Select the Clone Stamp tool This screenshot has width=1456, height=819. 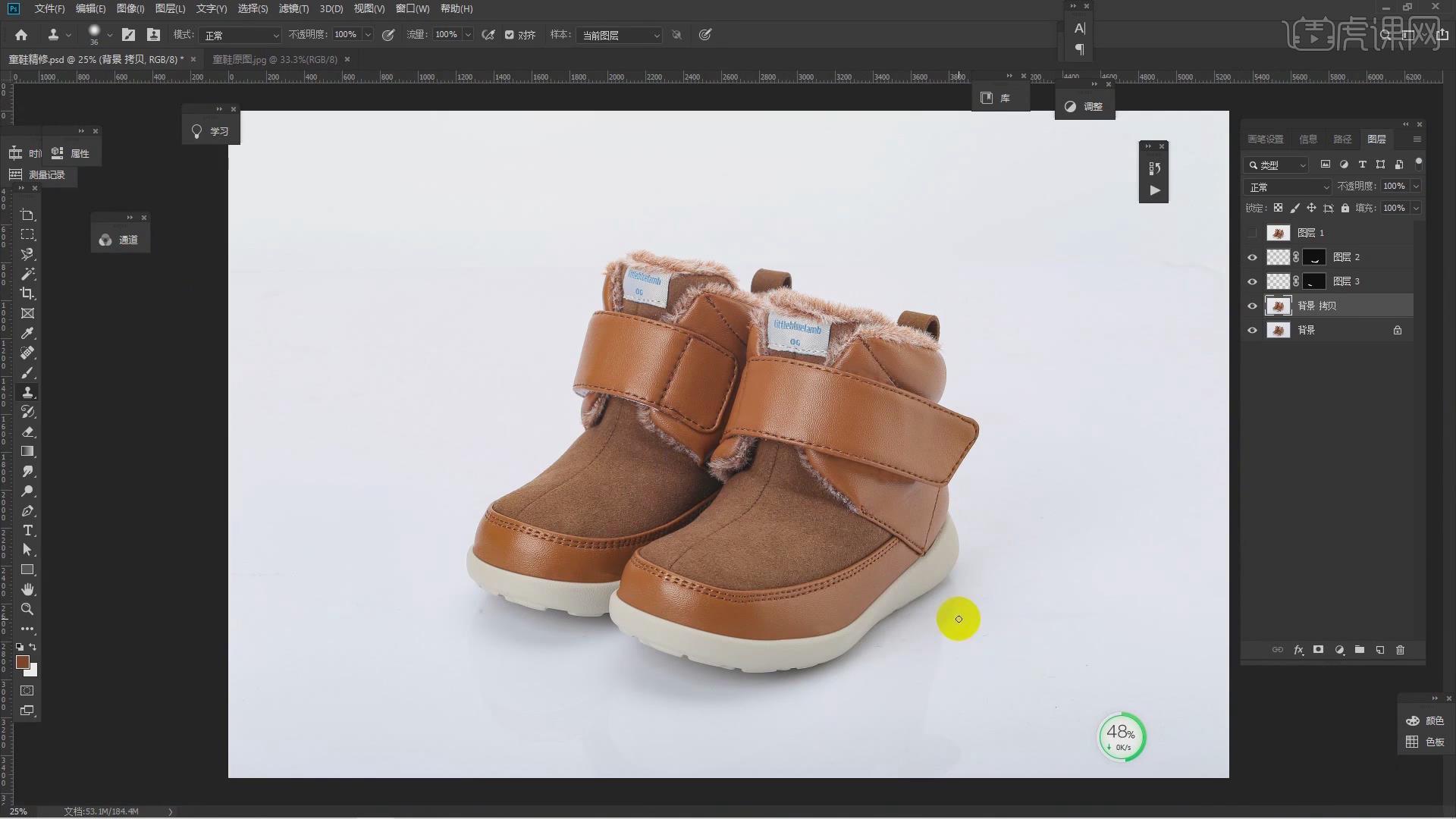pos(28,393)
